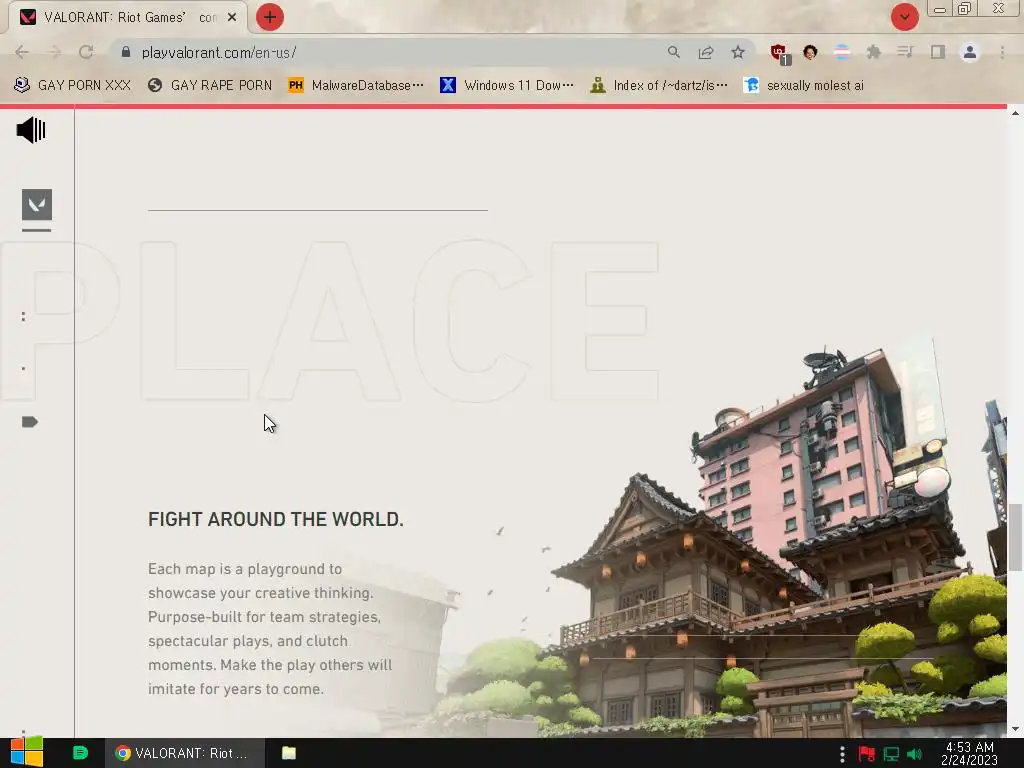The width and height of the screenshot is (1024, 768).
Task: Click the browser forward arrow
Action: [54, 52]
